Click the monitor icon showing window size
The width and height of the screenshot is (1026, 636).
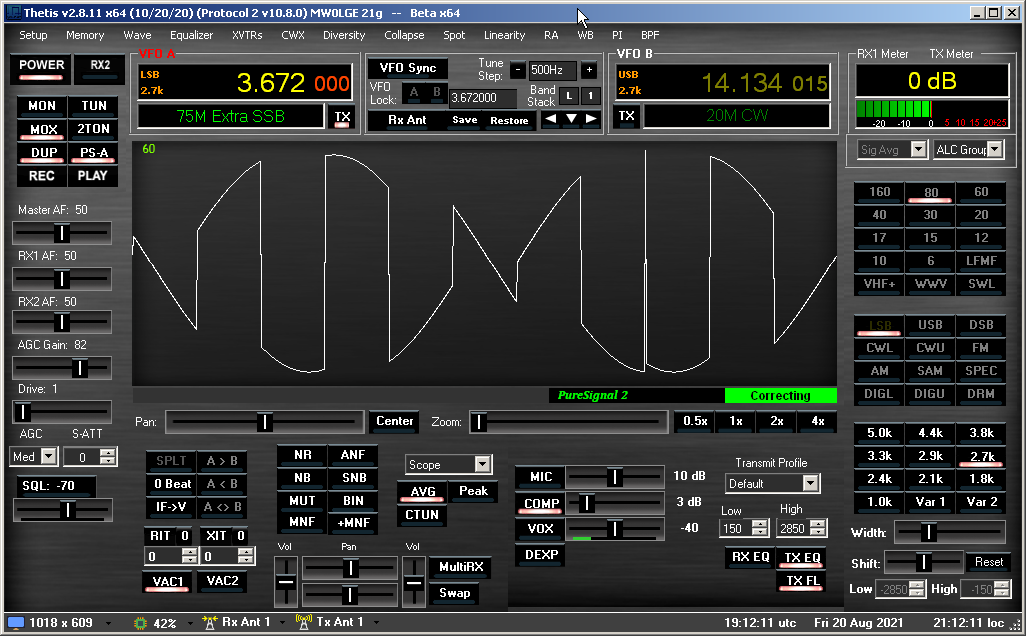coord(15,622)
